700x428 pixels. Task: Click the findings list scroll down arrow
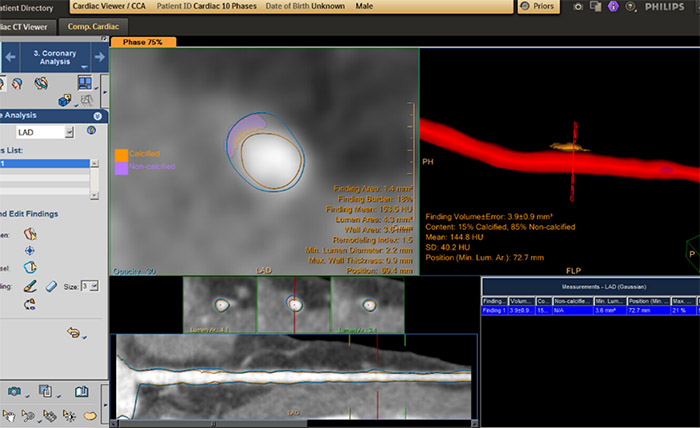(x=94, y=195)
